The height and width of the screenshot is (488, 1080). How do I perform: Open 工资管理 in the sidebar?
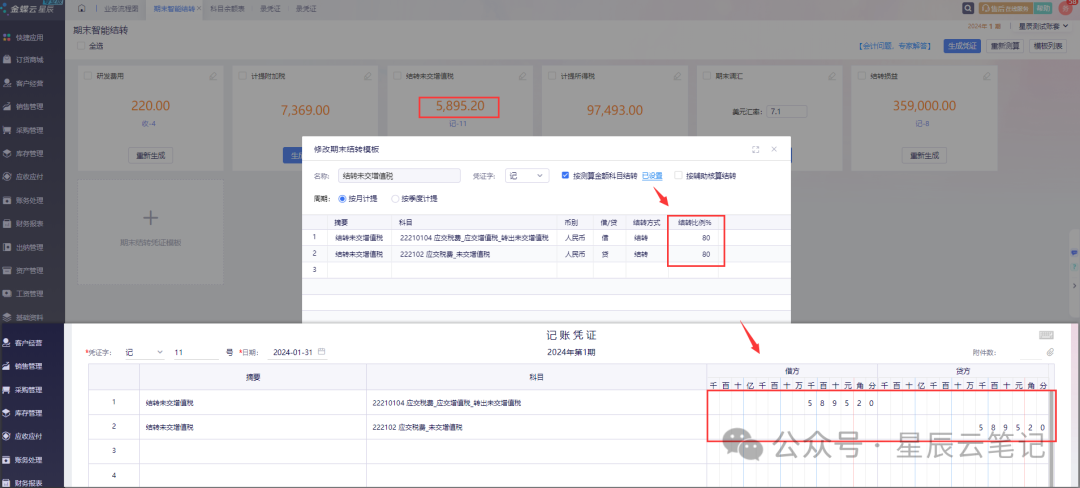(31, 294)
